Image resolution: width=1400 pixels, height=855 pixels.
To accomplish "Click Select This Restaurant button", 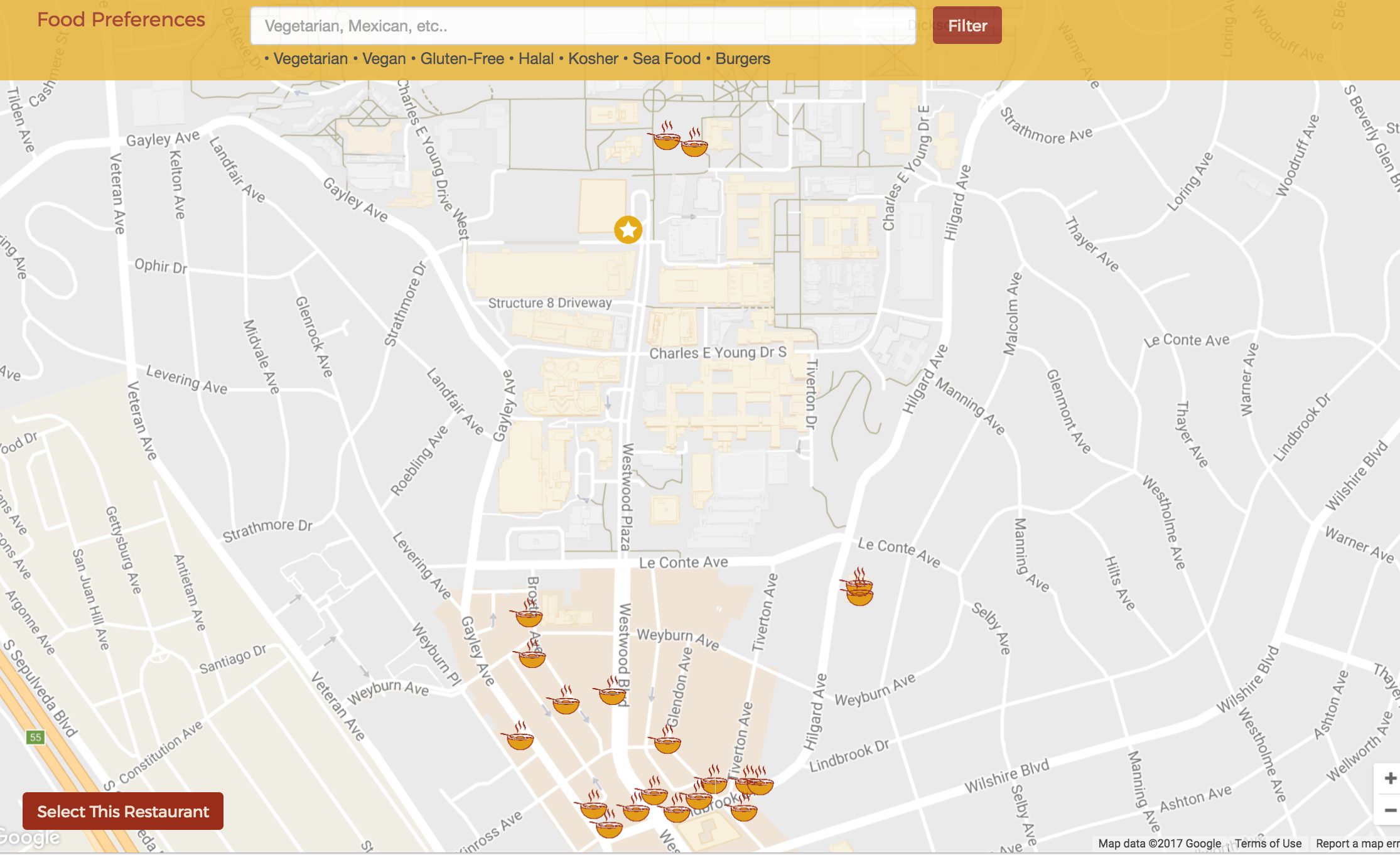I will pos(123,811).
